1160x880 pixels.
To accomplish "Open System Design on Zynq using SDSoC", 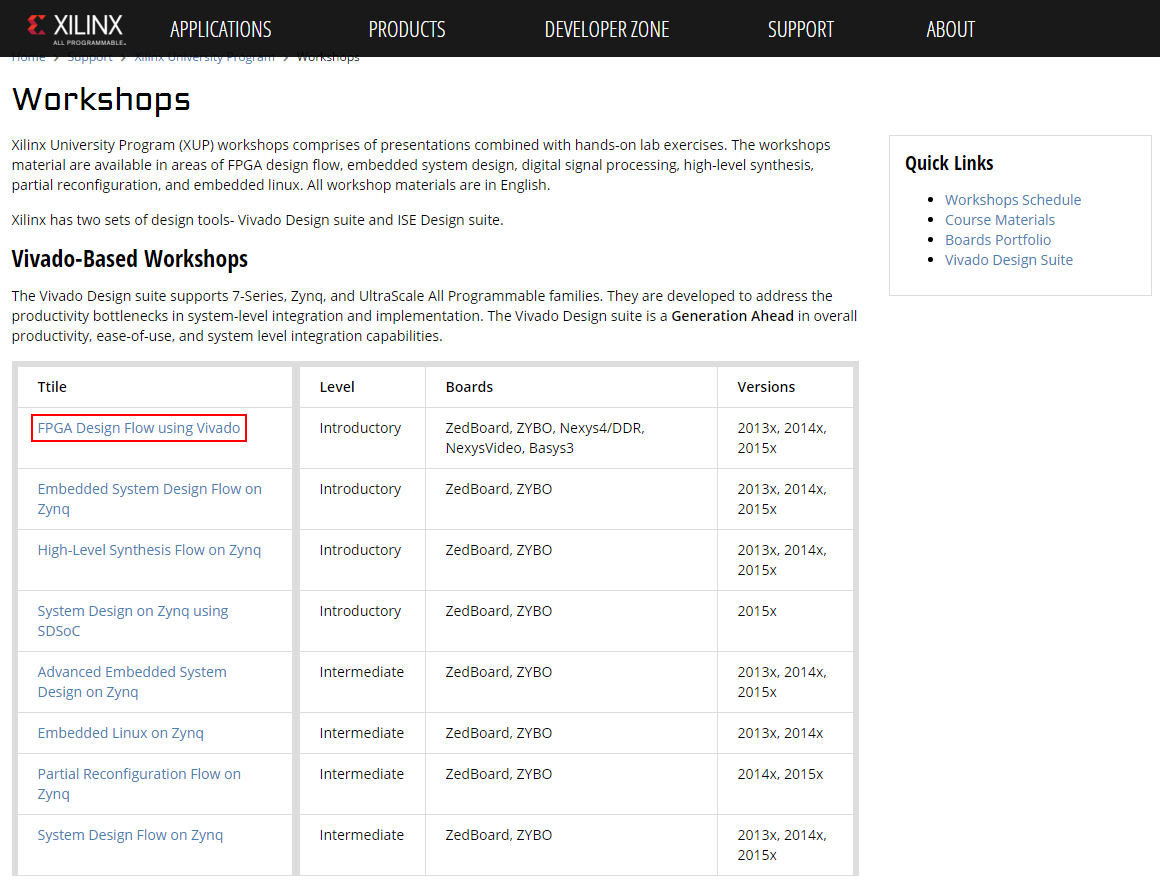I will pos(132,621).
